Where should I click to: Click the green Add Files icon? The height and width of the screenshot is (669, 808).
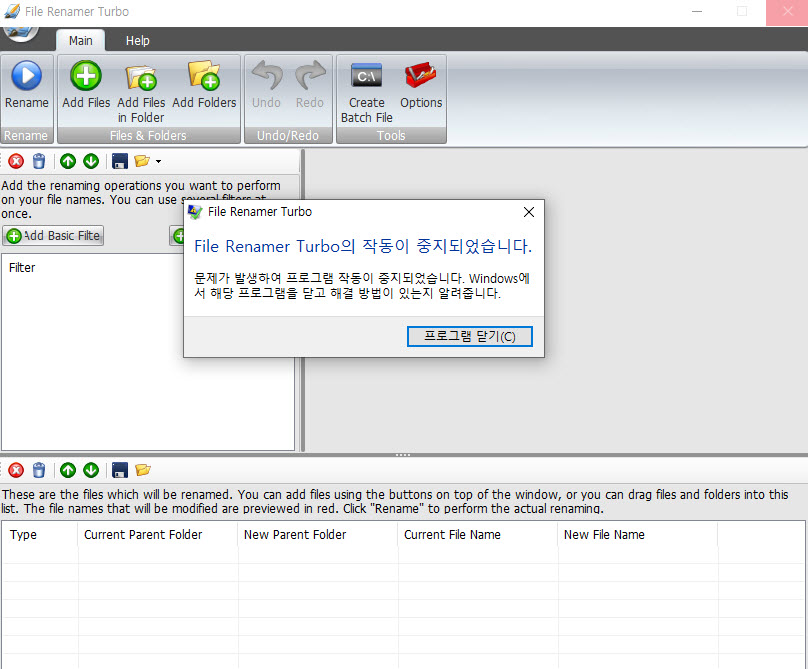86,76
